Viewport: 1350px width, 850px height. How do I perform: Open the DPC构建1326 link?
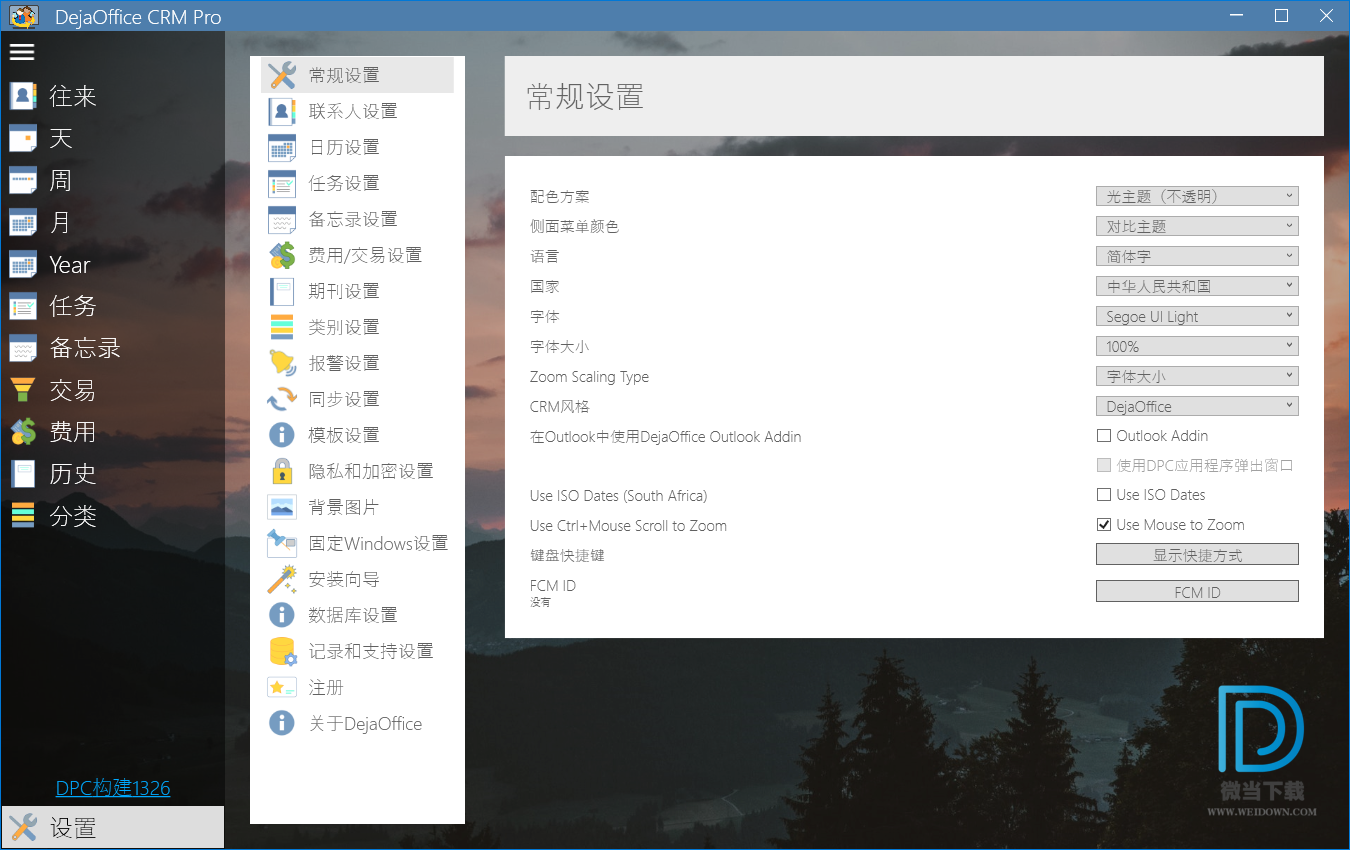[x=113, y=787]
